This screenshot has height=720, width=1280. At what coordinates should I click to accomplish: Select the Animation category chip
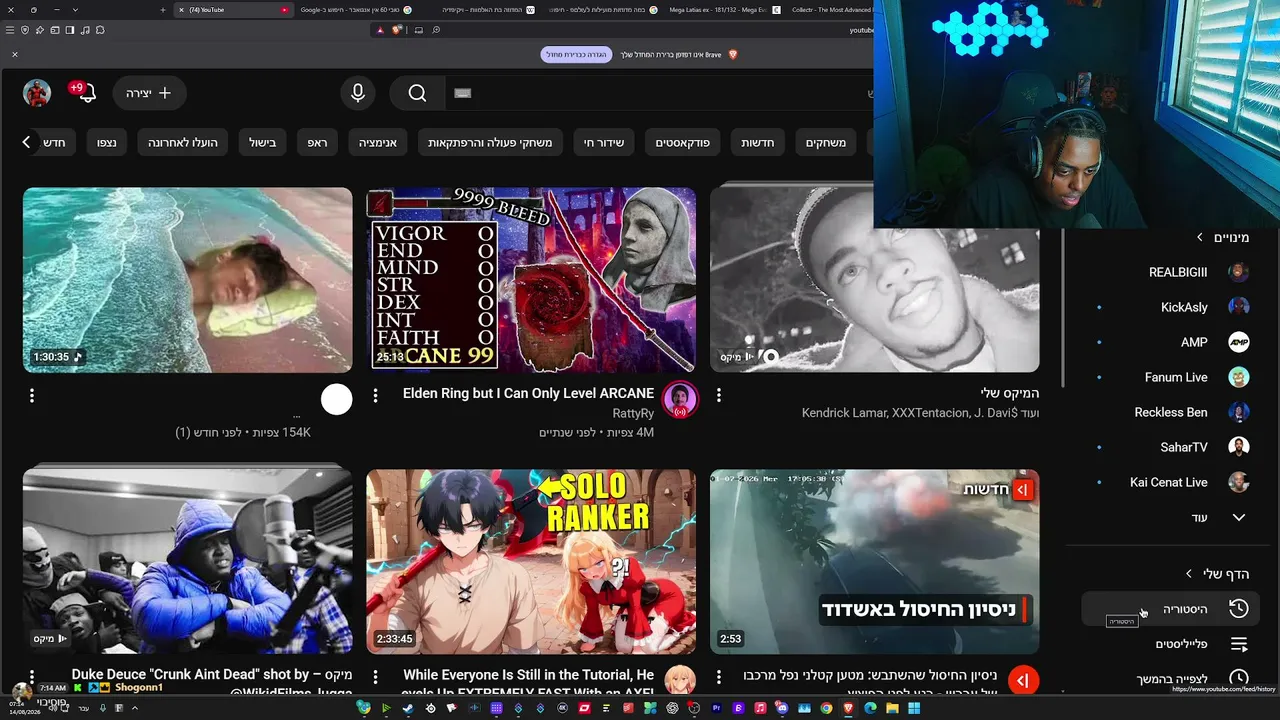(378, 143)
